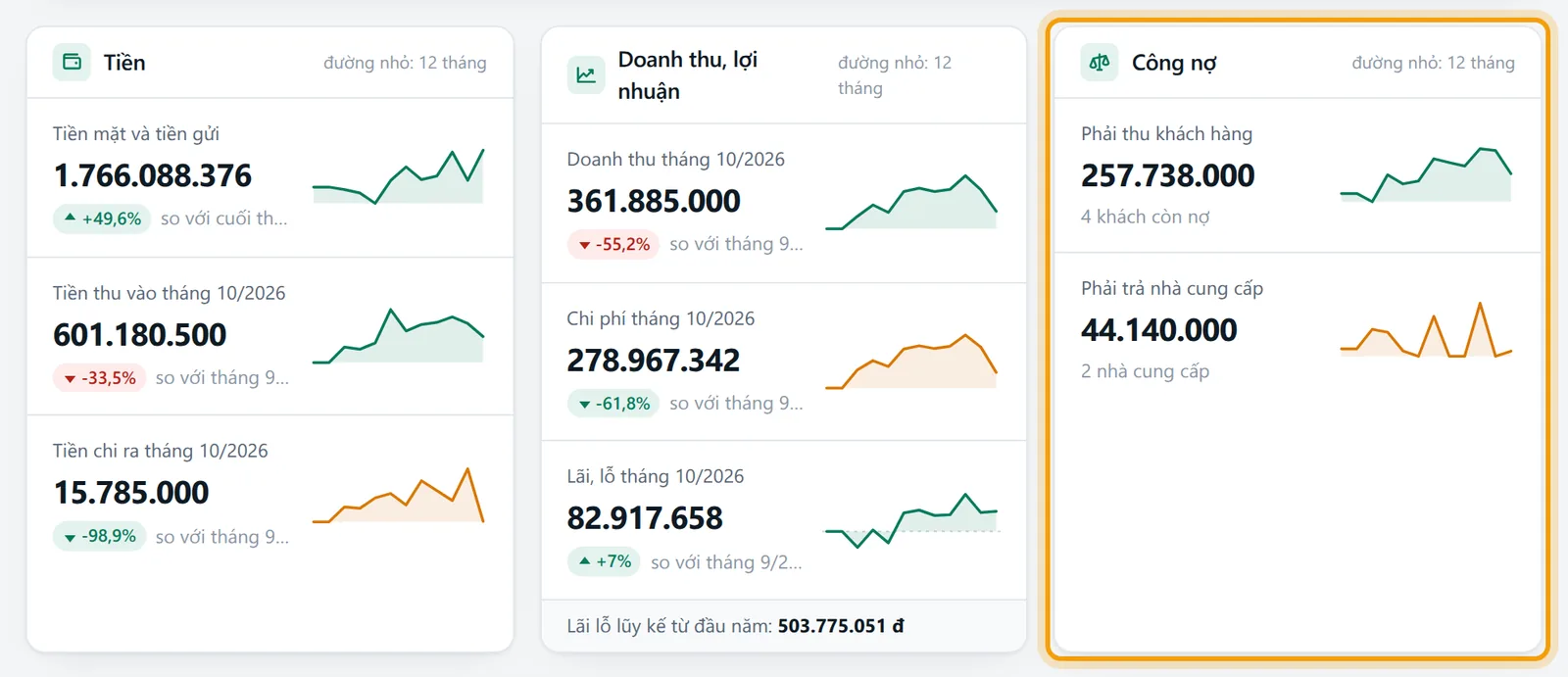
Task: Click the -33,5% change badge
Action: pyautogui.click(x=99, y=378)
